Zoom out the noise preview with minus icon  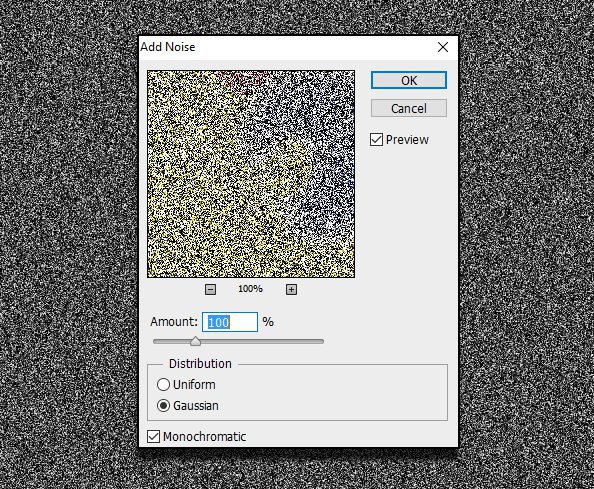click(x=210, y=290)
